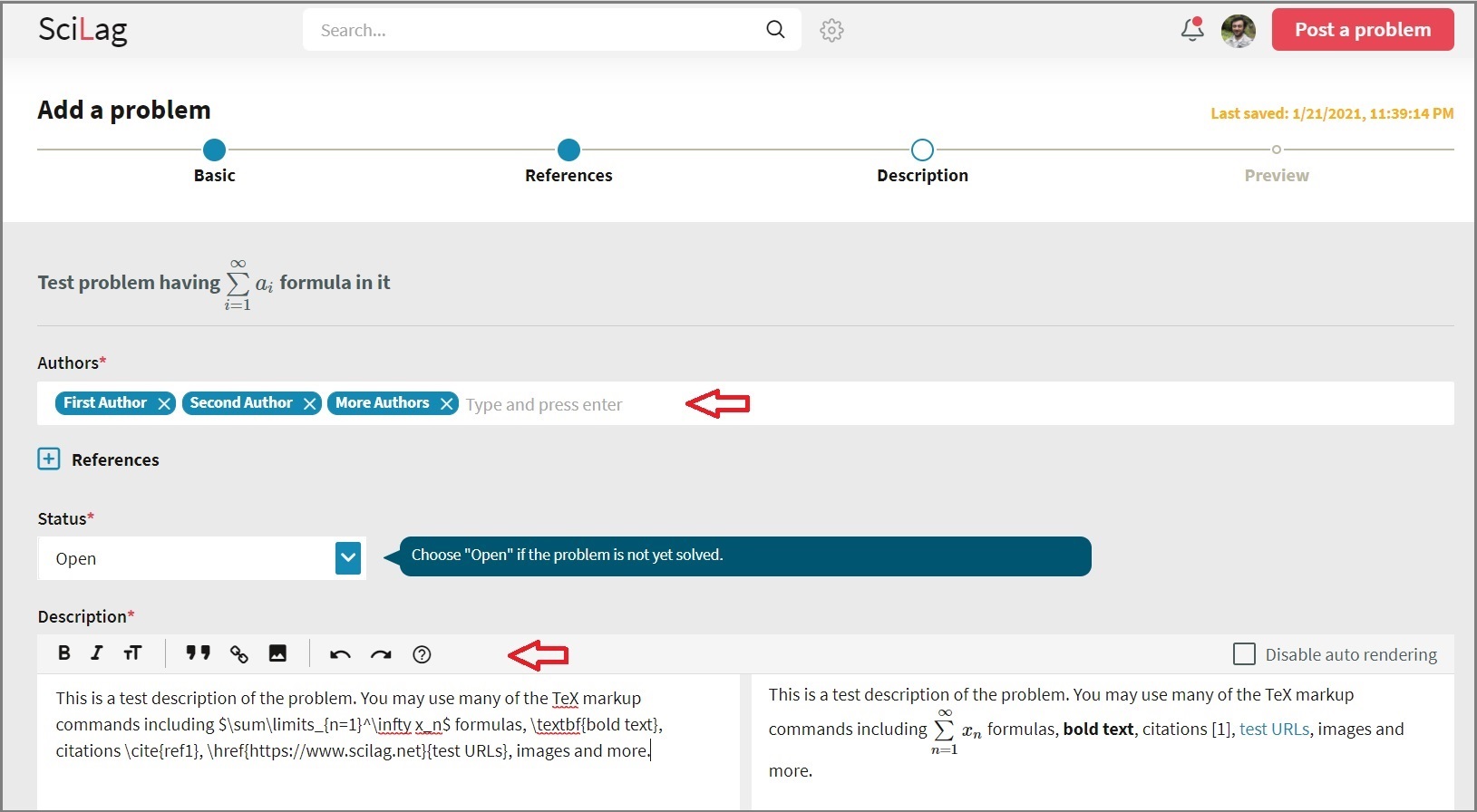Click the More Authors tag label
1477x812 pixels.
pos(383,402)
